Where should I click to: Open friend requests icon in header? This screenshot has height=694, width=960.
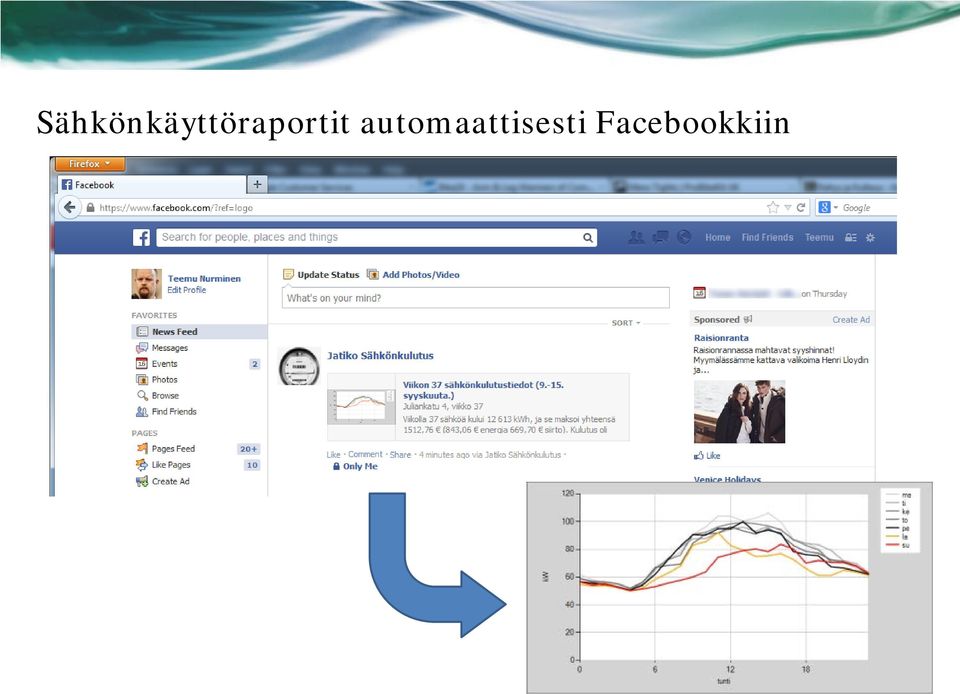click(637, 237)
